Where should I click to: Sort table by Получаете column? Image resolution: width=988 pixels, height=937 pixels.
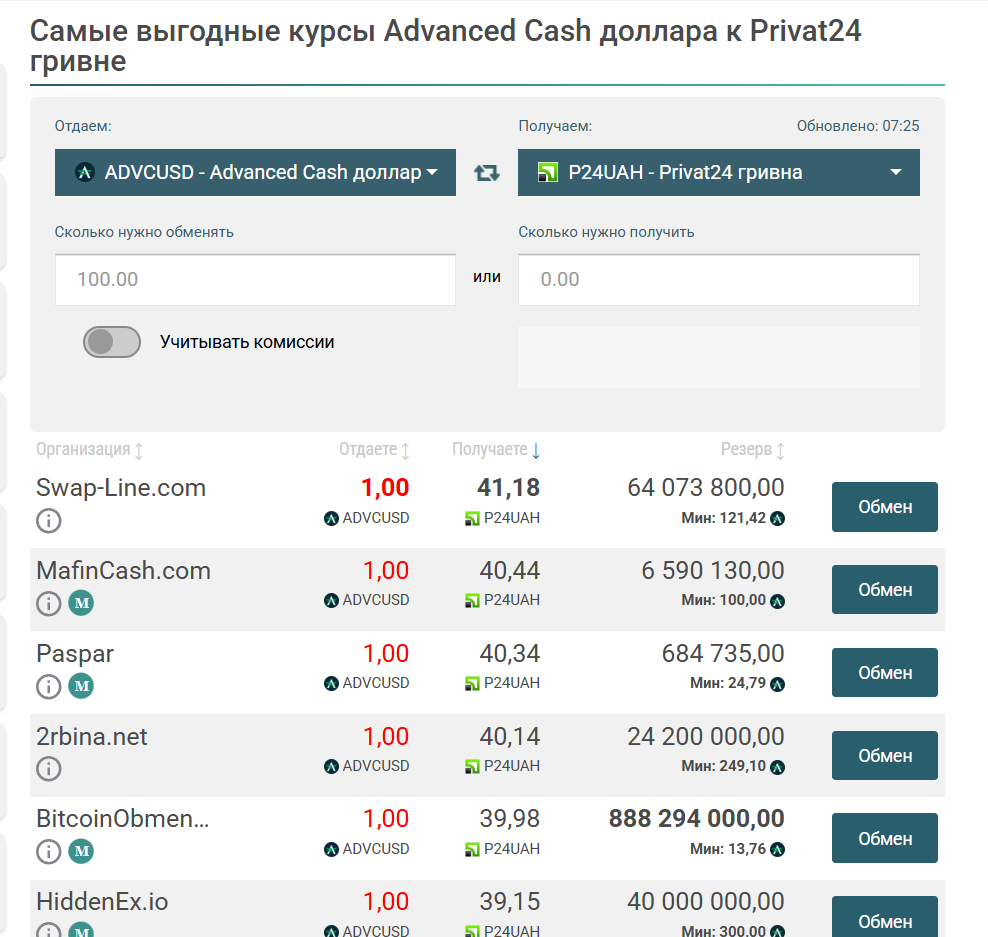coord(496,450)
